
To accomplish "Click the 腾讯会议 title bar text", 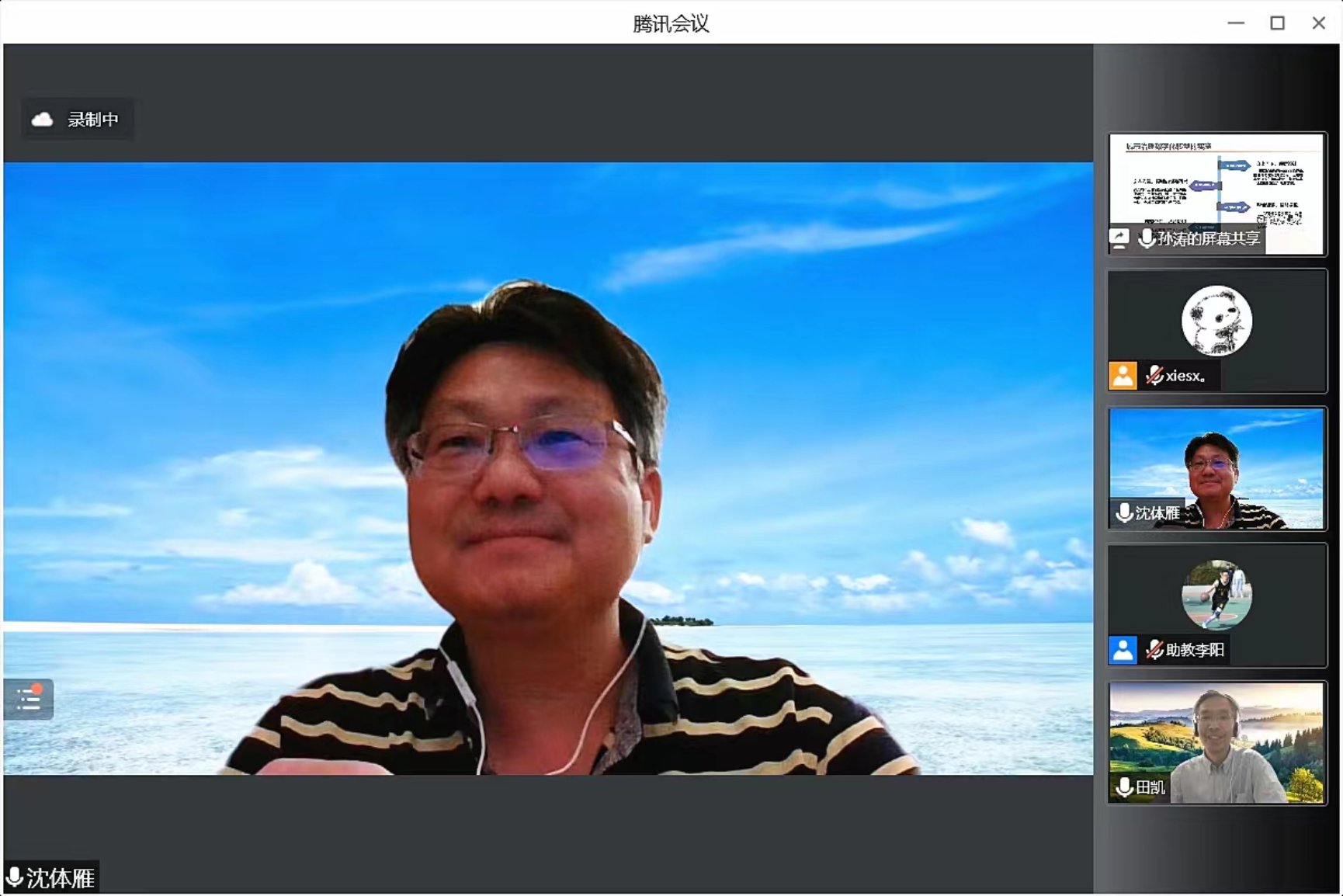I will click(671, 24).
